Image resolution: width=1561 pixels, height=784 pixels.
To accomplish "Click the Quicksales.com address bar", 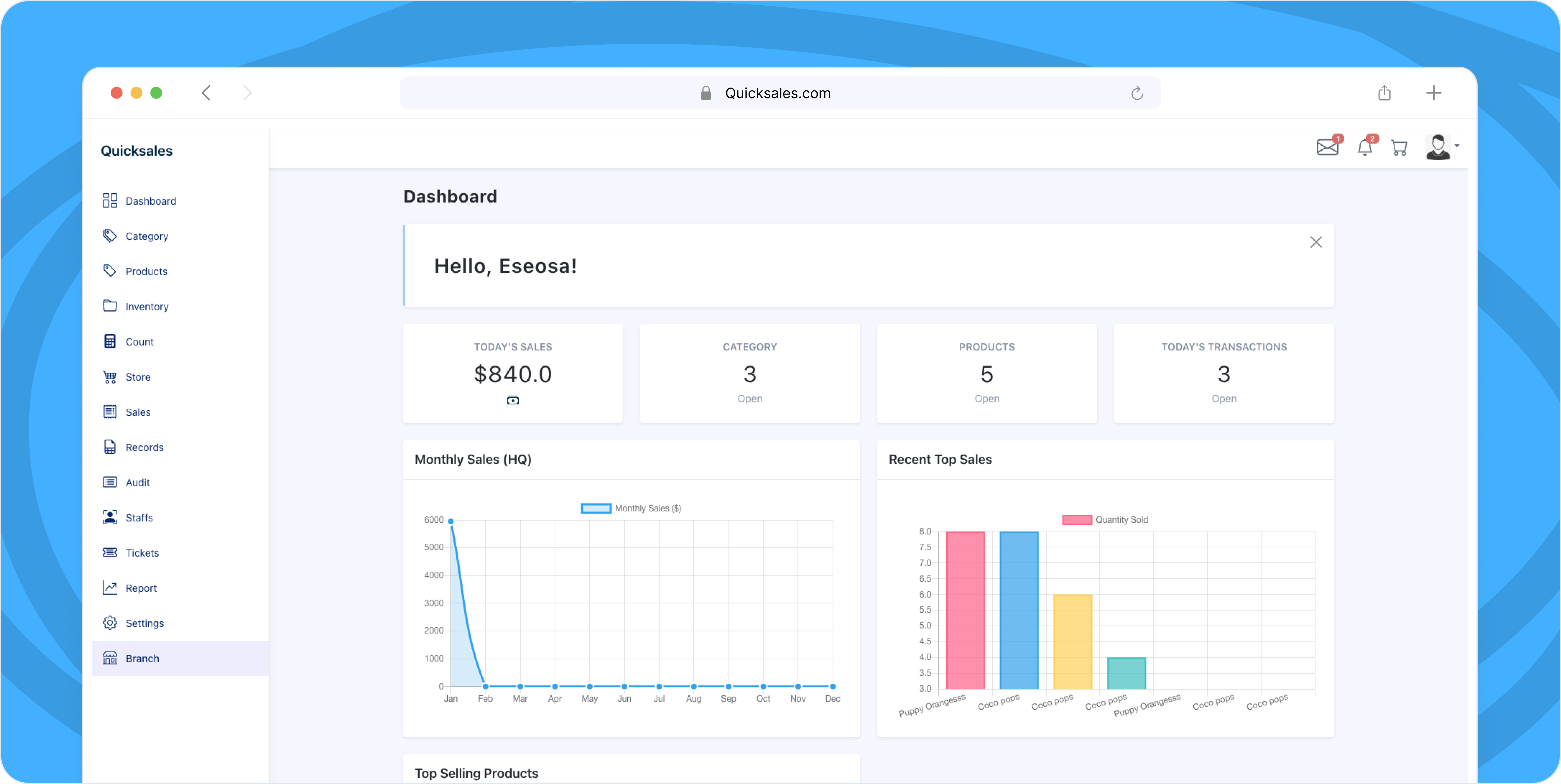I will [x=778, y=93].
